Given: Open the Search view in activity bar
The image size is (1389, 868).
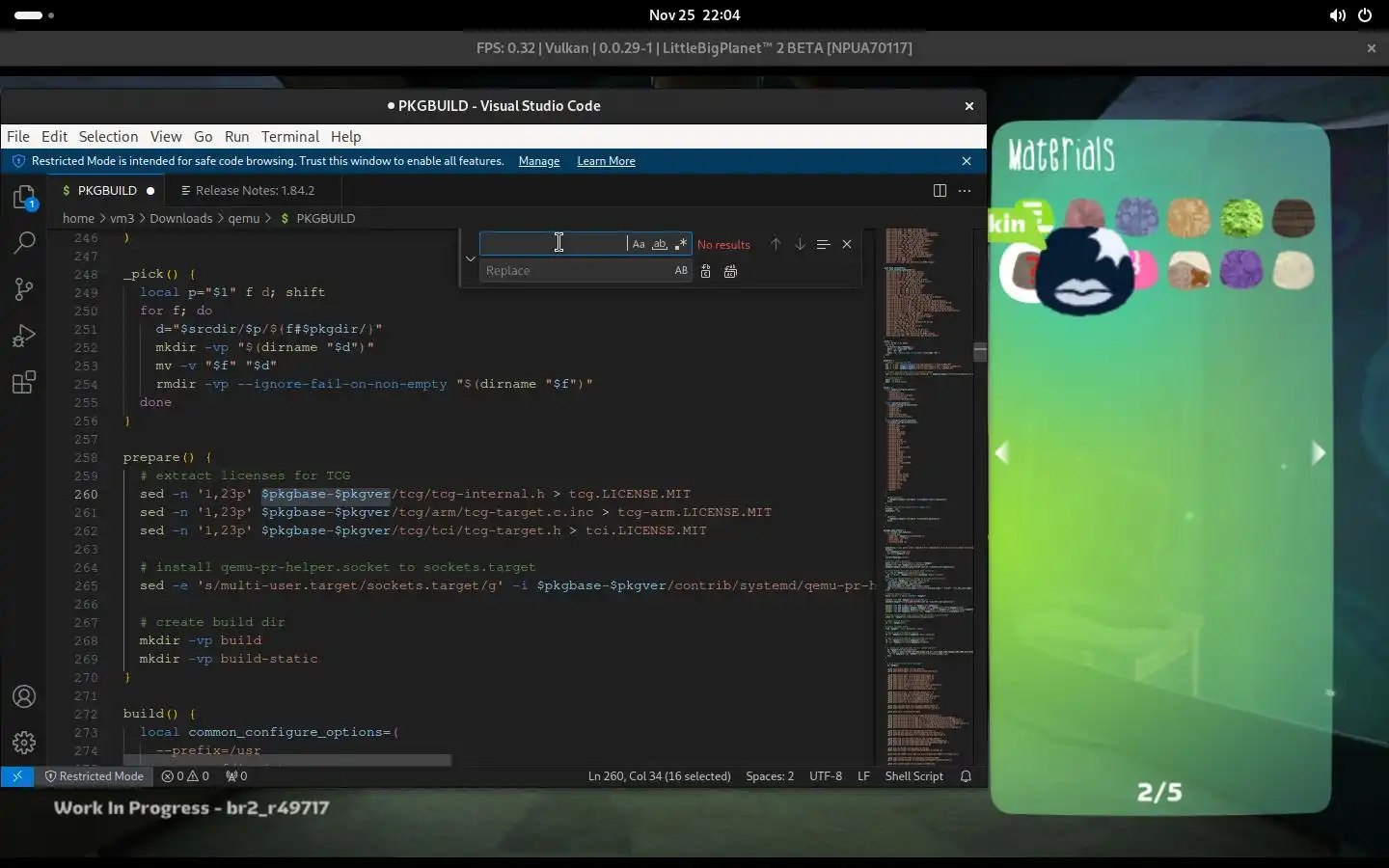Looking at the screenshot, I should click(24, 243).
